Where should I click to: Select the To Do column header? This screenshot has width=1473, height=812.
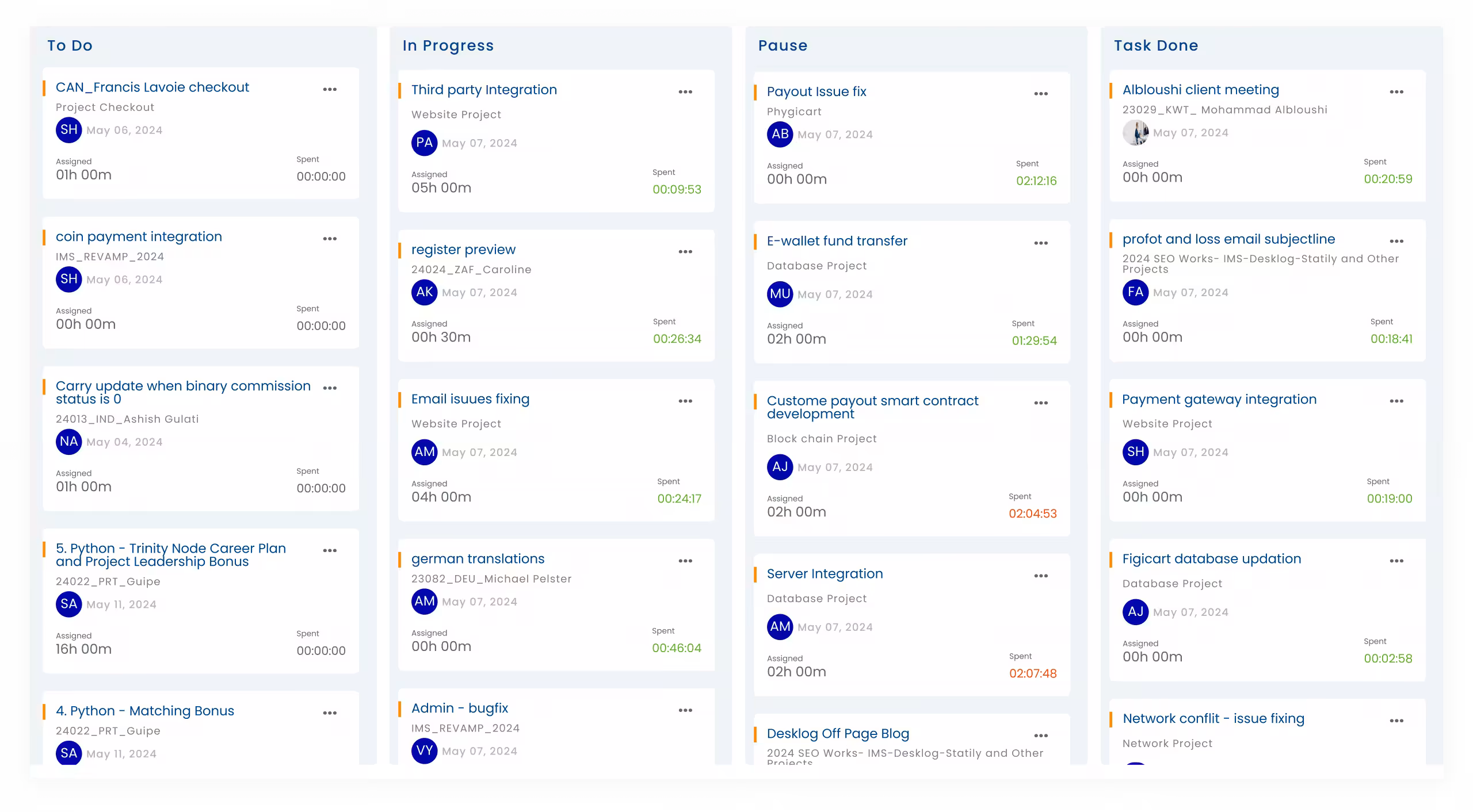[x=70, y=45]
